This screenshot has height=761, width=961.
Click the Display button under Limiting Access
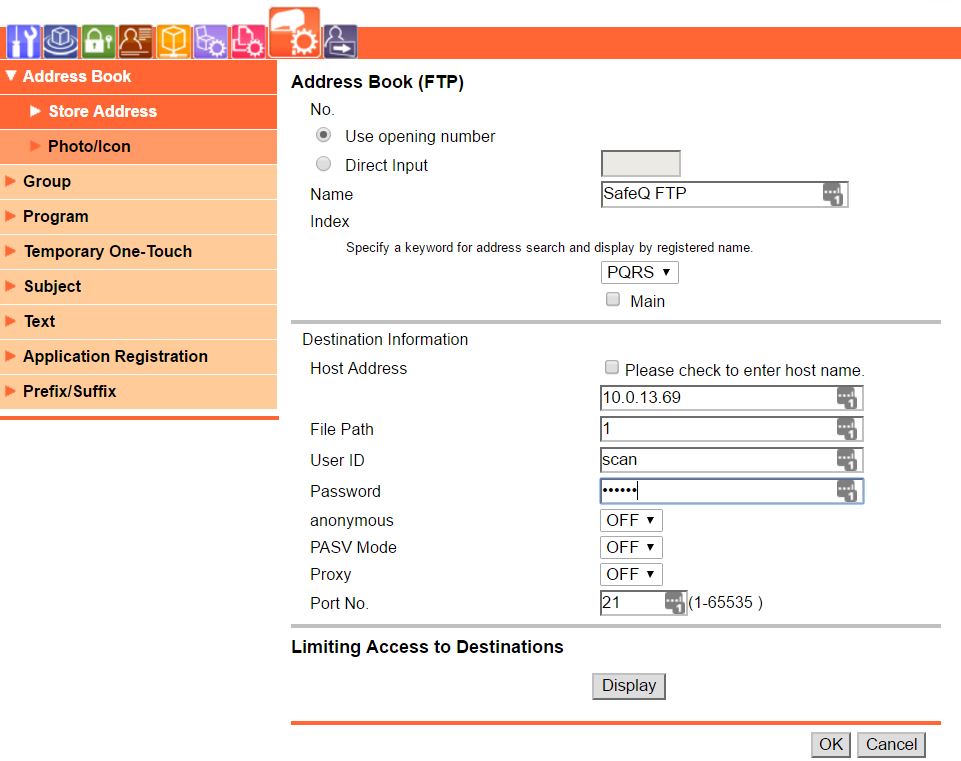pyautogui.click(x=628, y=686)
